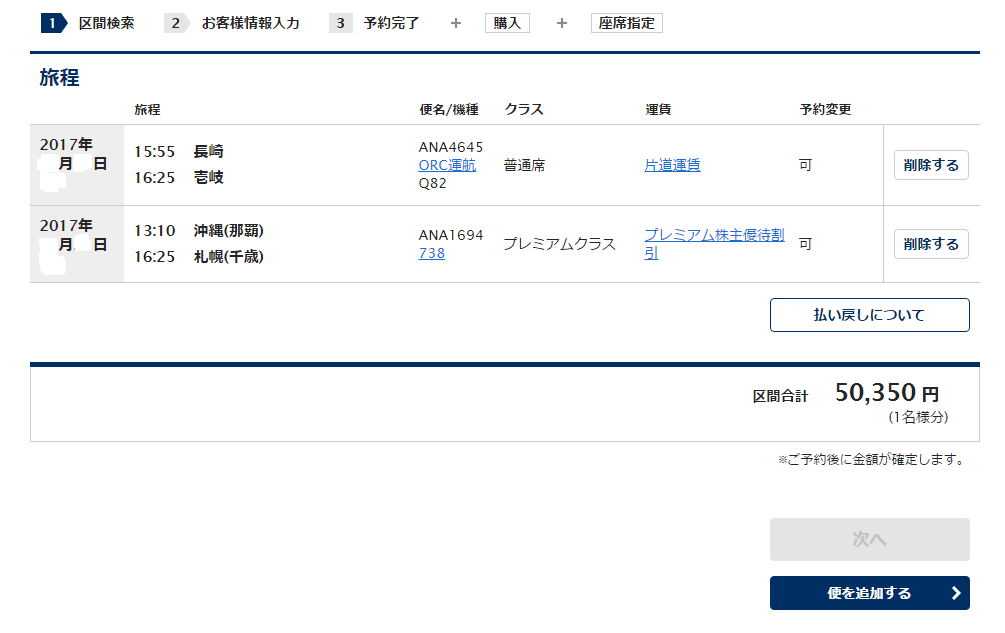Open the ORC運航 operator link

coord(447,165)
